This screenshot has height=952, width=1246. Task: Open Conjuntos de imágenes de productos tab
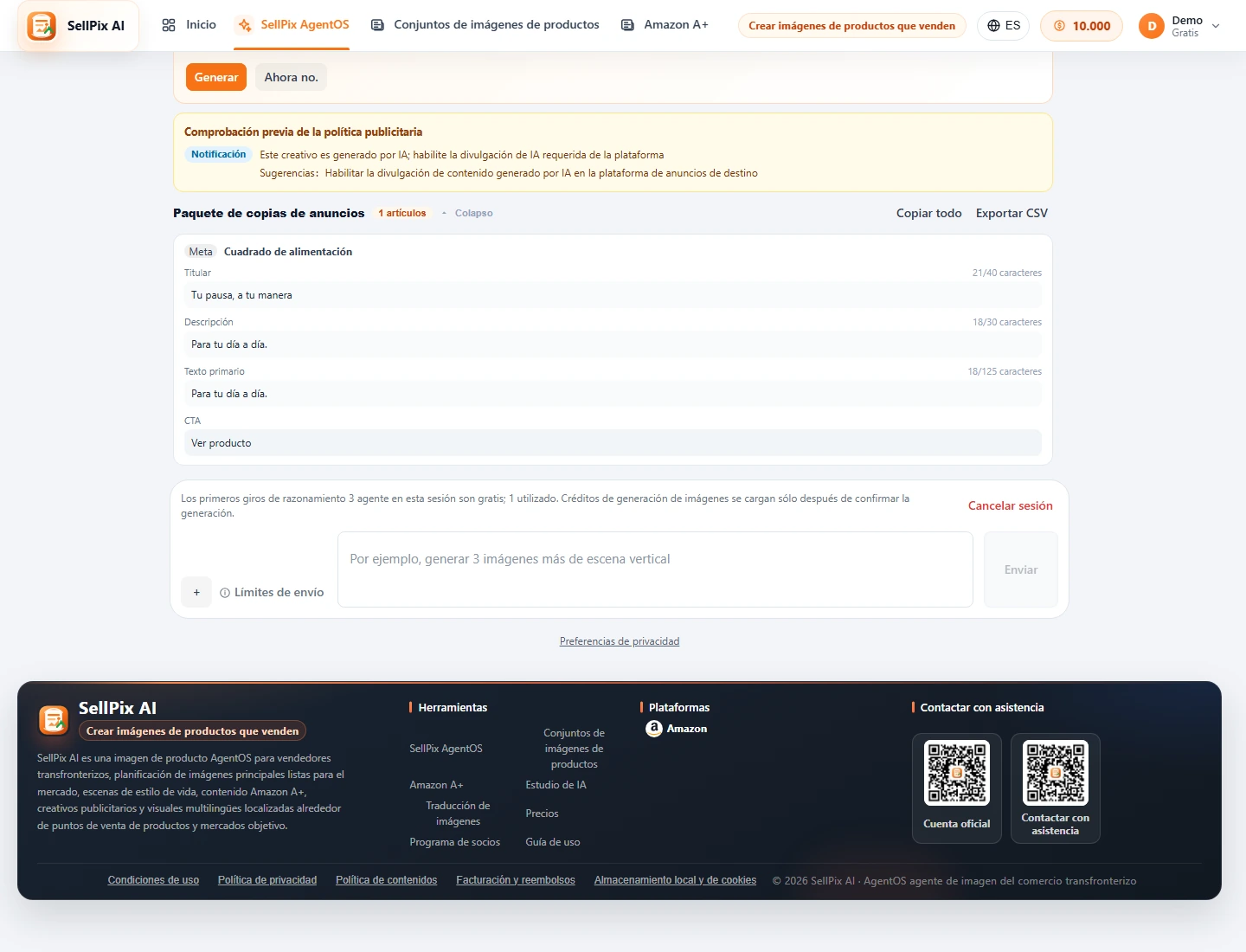tap(485, 25)
